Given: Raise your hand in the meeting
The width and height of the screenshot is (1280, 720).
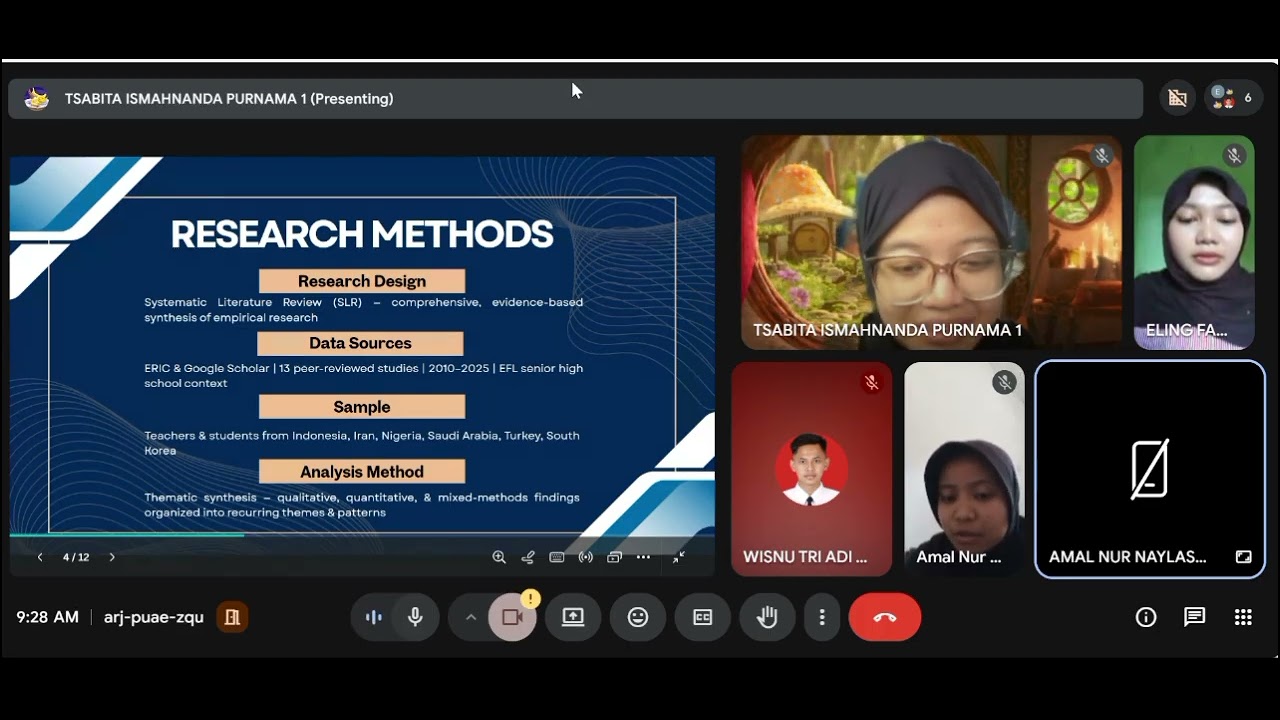Looking at the screenshot, I should tap(767, 617).
